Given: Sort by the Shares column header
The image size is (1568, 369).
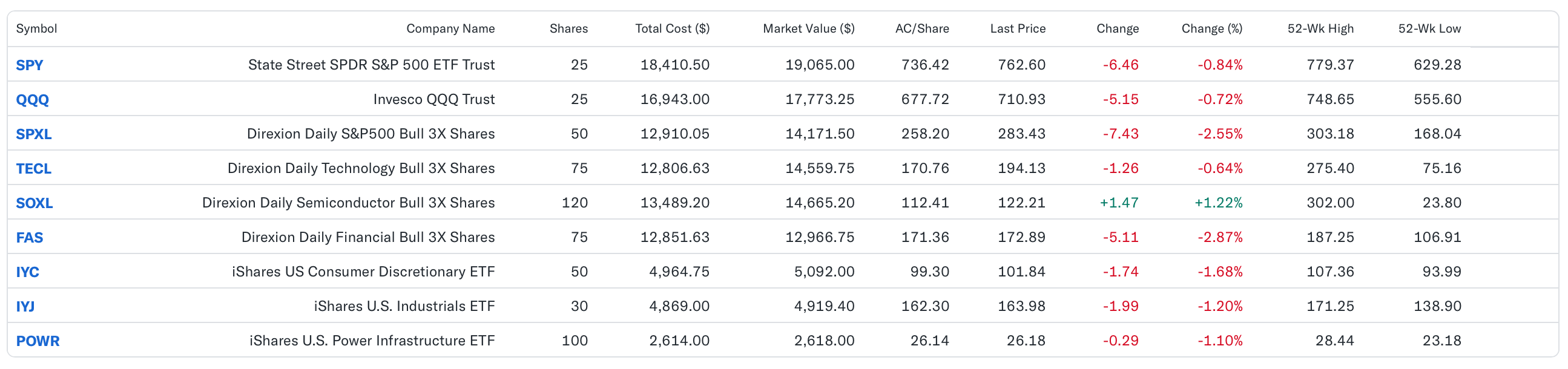Looking at the screenshot, I should 568,28.
